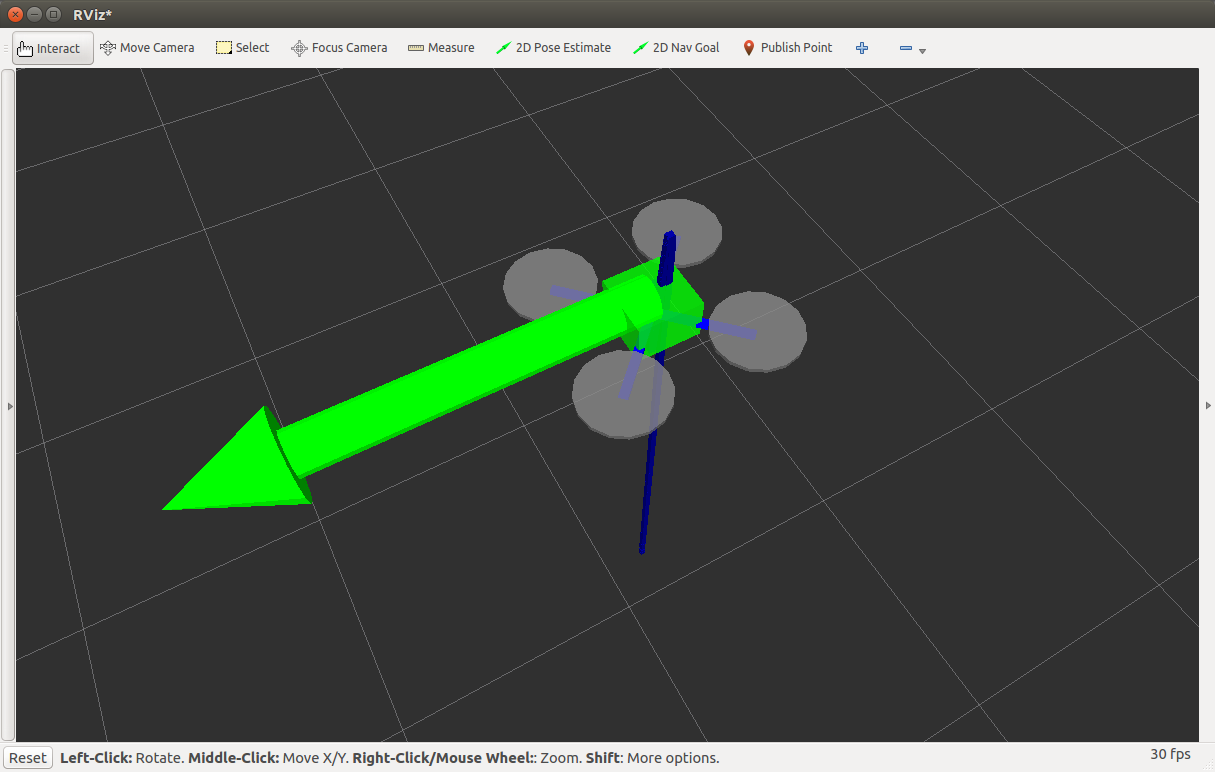
Task: Minimize the RViz window
Action: click(x=34, y=14)
